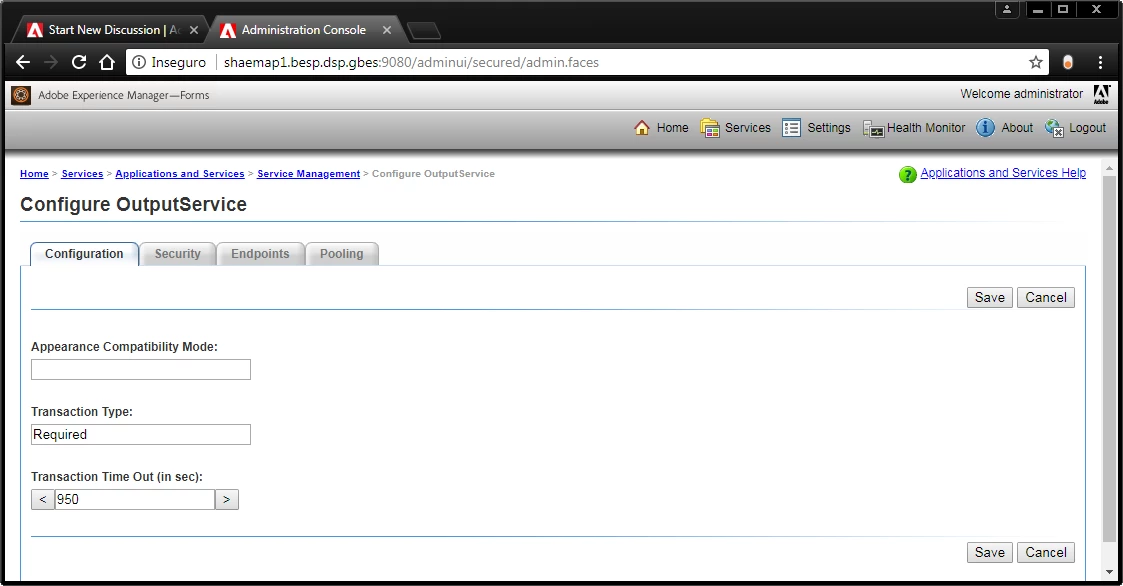Open the Services menu item

[748, 128]
